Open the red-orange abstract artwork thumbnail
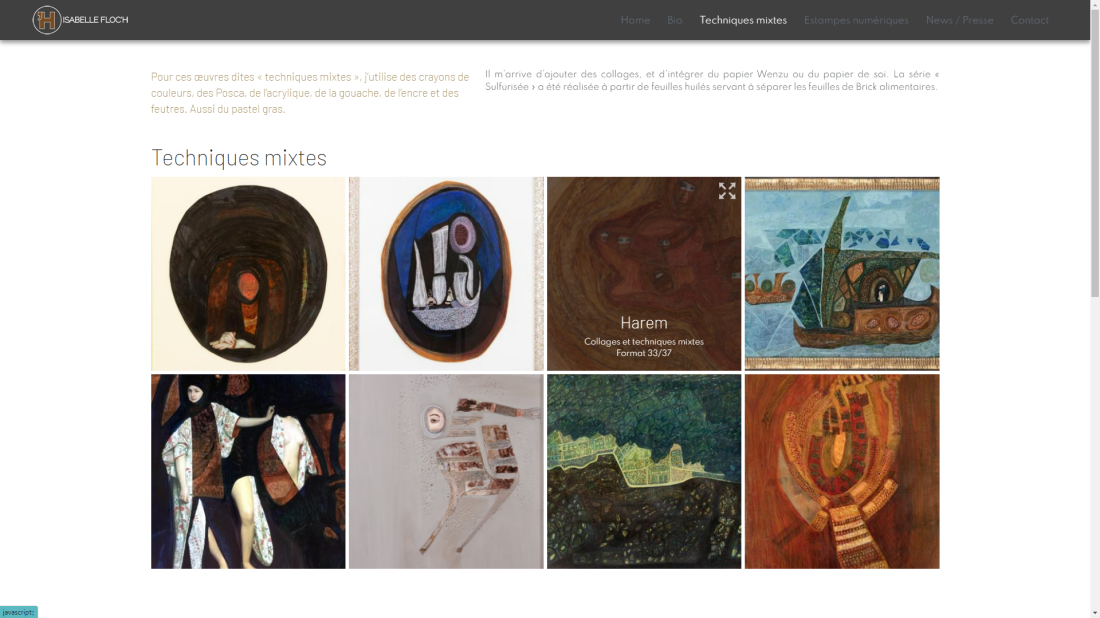Viewport: 1100px width, 618px height. point(842,471)
